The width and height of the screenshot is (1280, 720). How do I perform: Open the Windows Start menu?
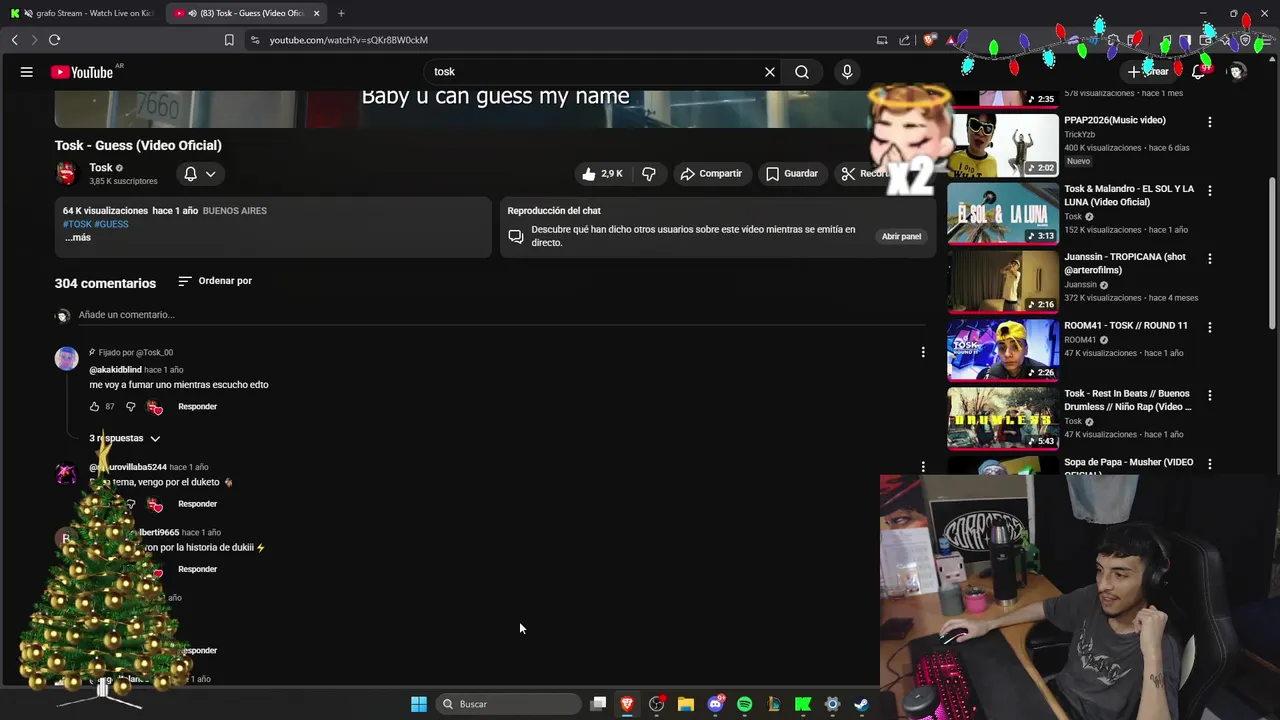(419, 704)
